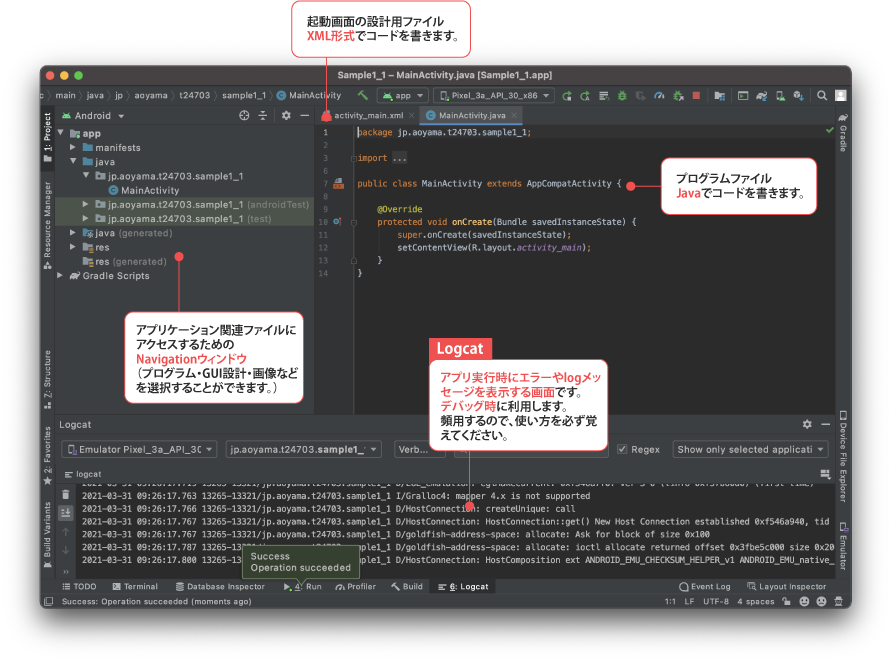
Task: Open the Build tool tab
Action: (x=407, y=586)
